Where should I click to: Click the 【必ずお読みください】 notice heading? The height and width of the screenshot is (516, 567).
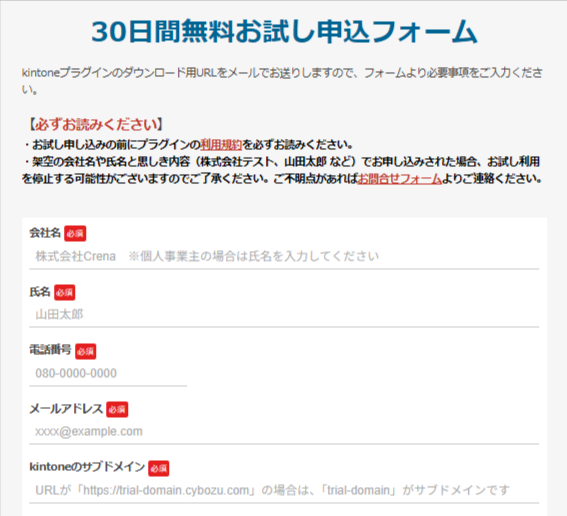[96, 124]
